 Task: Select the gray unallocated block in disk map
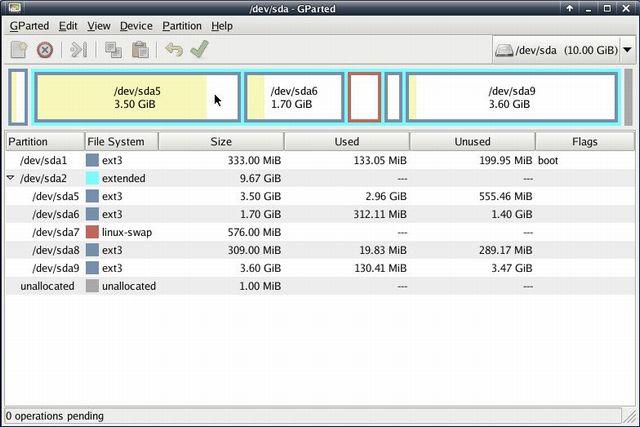point(628,97)
